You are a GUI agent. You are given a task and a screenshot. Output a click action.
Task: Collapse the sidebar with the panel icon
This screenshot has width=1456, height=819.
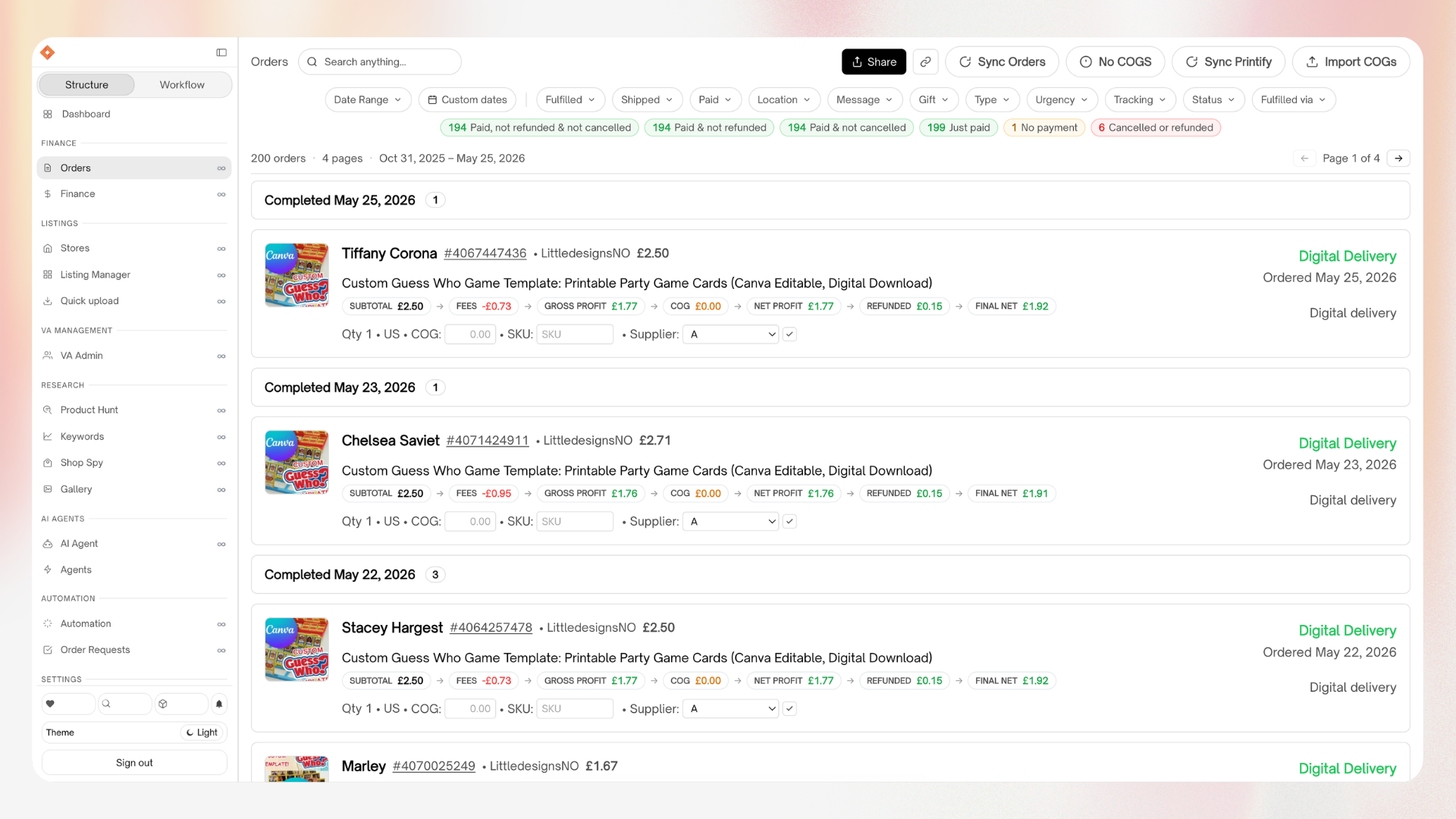221,52
